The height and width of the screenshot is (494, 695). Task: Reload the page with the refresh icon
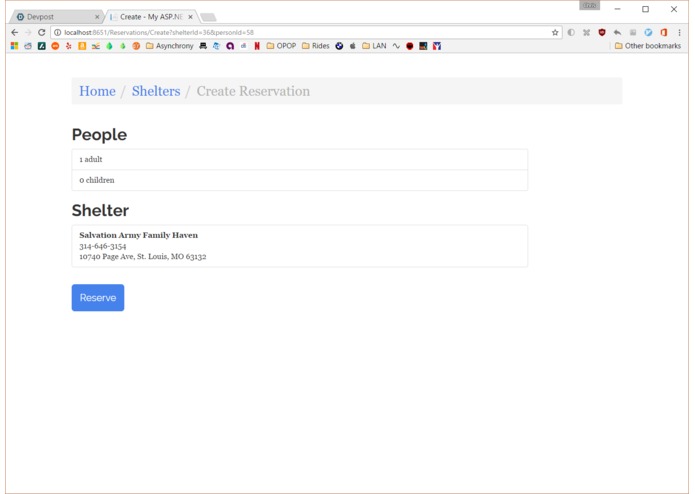(x=42, y=32)
